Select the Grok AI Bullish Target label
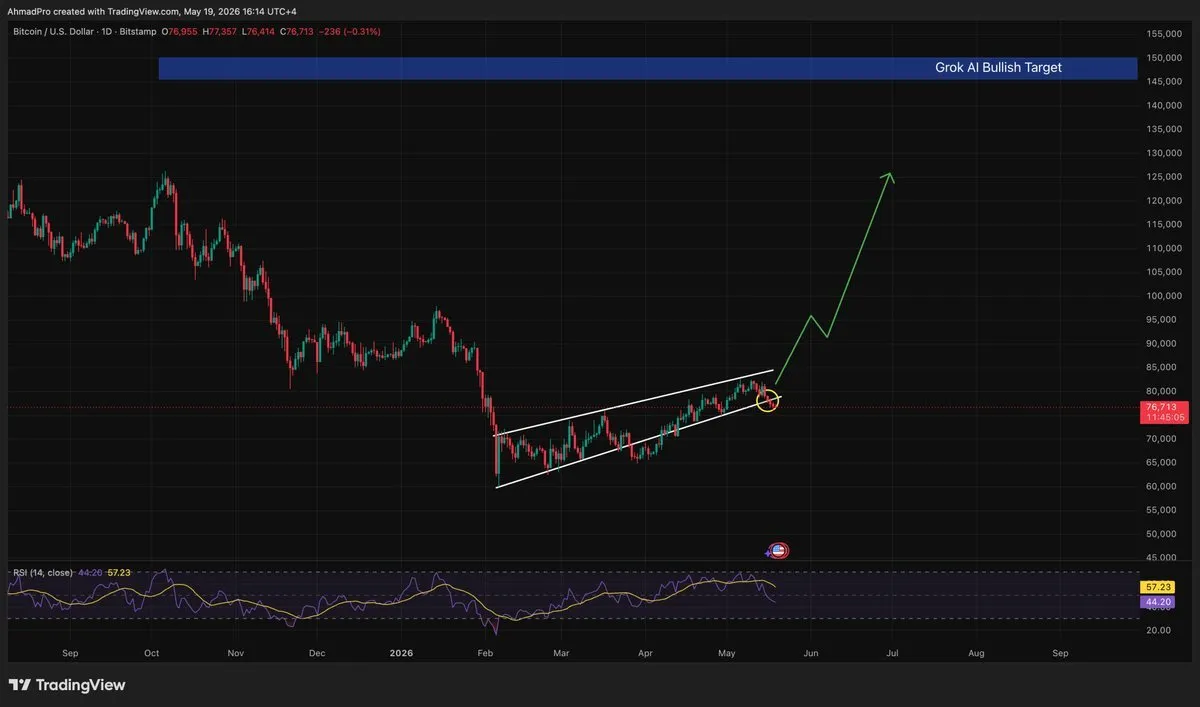This screenshot has width=1200, height=707. tap(998, 68)
